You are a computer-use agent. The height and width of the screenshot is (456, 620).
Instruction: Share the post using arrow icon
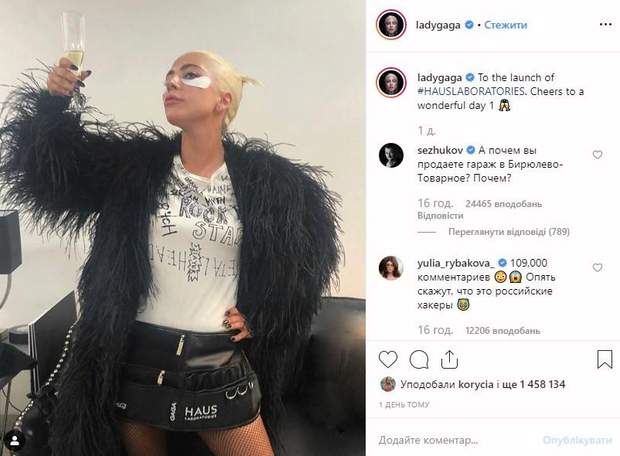449,359
